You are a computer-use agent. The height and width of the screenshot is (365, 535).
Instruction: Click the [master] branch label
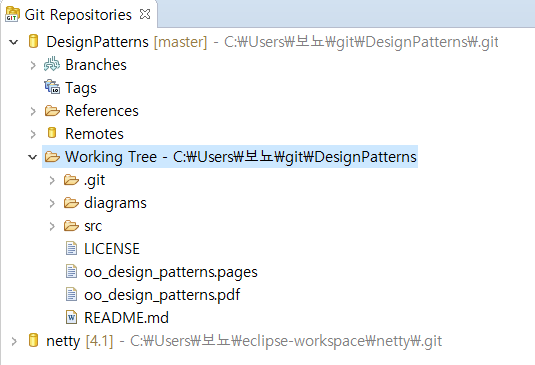point(180,42)
